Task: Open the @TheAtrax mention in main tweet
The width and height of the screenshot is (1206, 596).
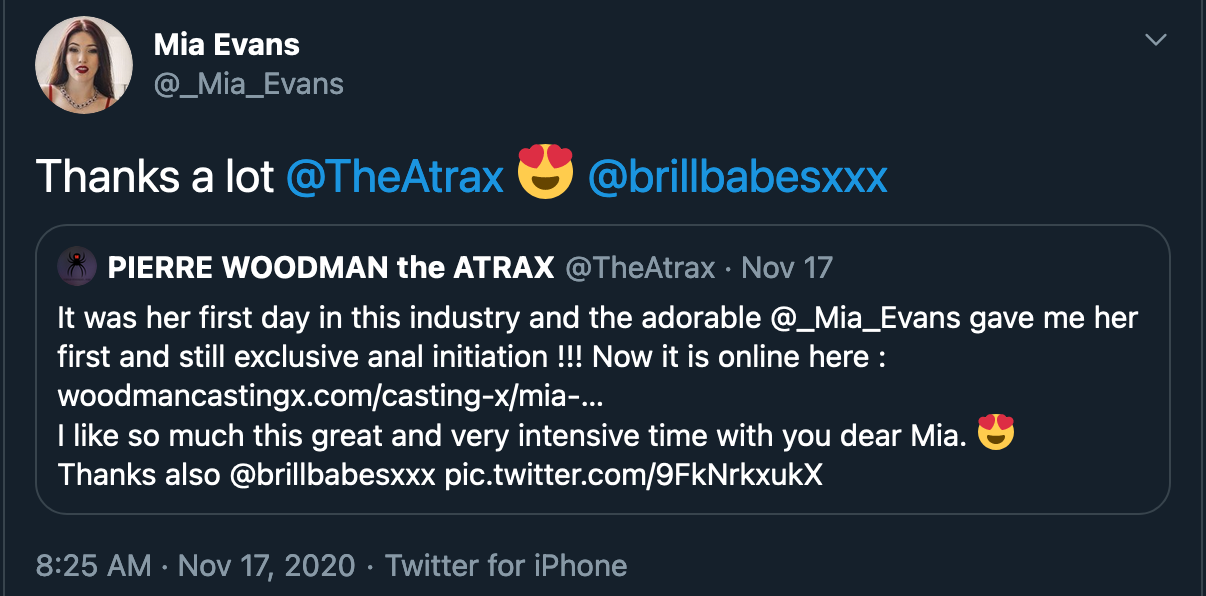Action: [x=394, y=177]
